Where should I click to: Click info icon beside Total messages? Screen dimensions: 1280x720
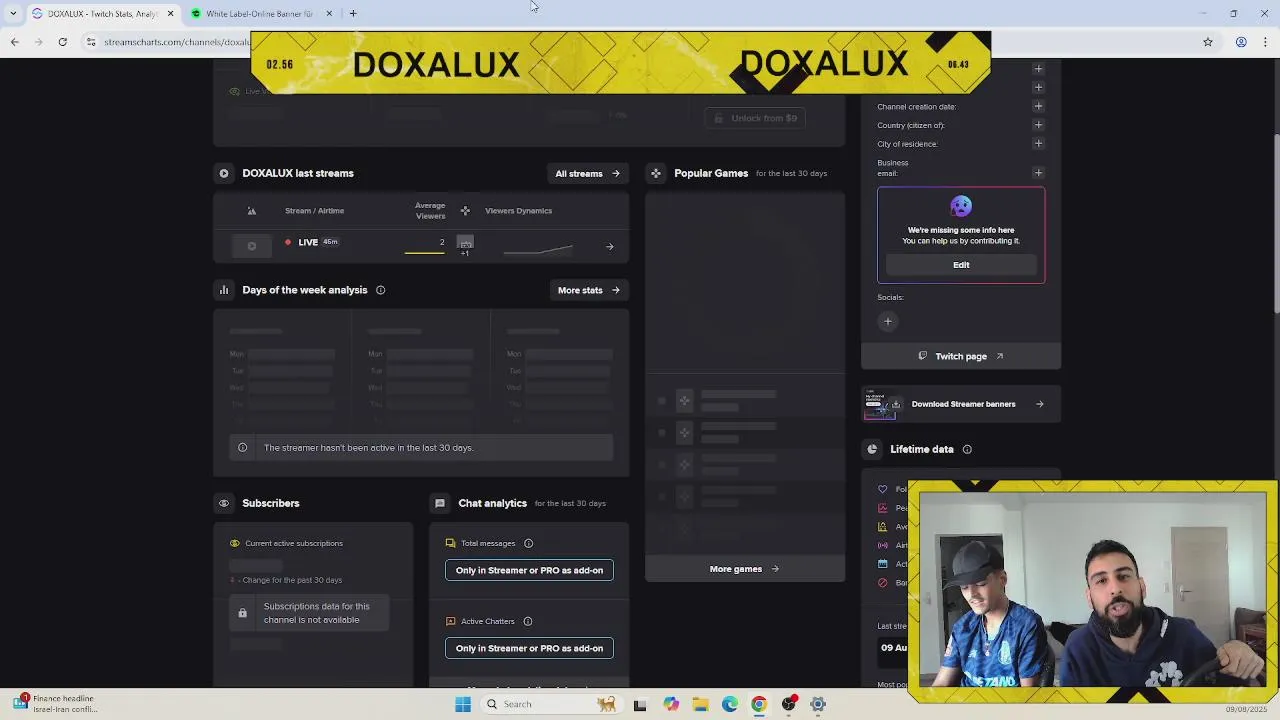tap(528, 544)
